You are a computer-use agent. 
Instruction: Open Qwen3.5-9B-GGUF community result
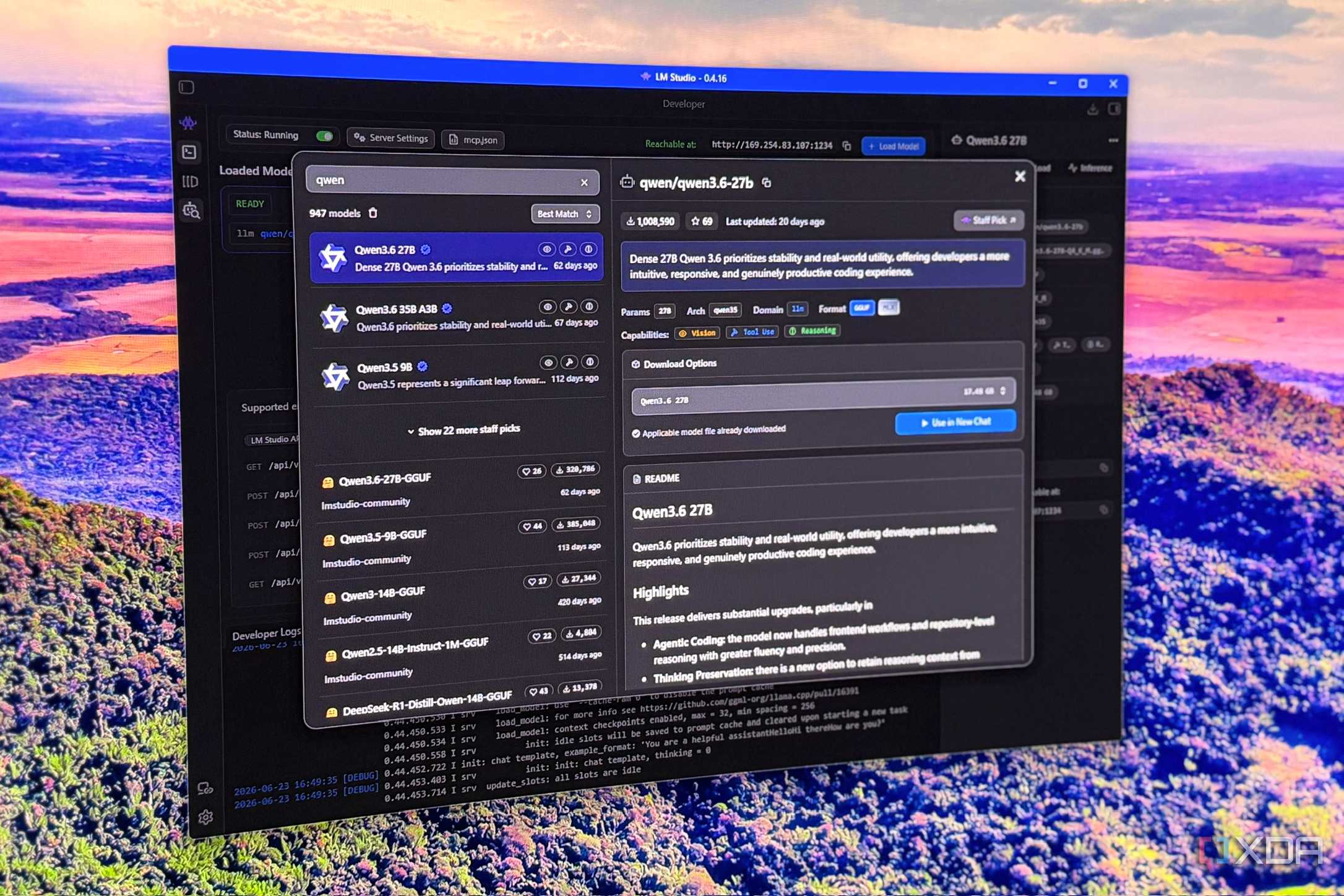[x=462, y=545]
